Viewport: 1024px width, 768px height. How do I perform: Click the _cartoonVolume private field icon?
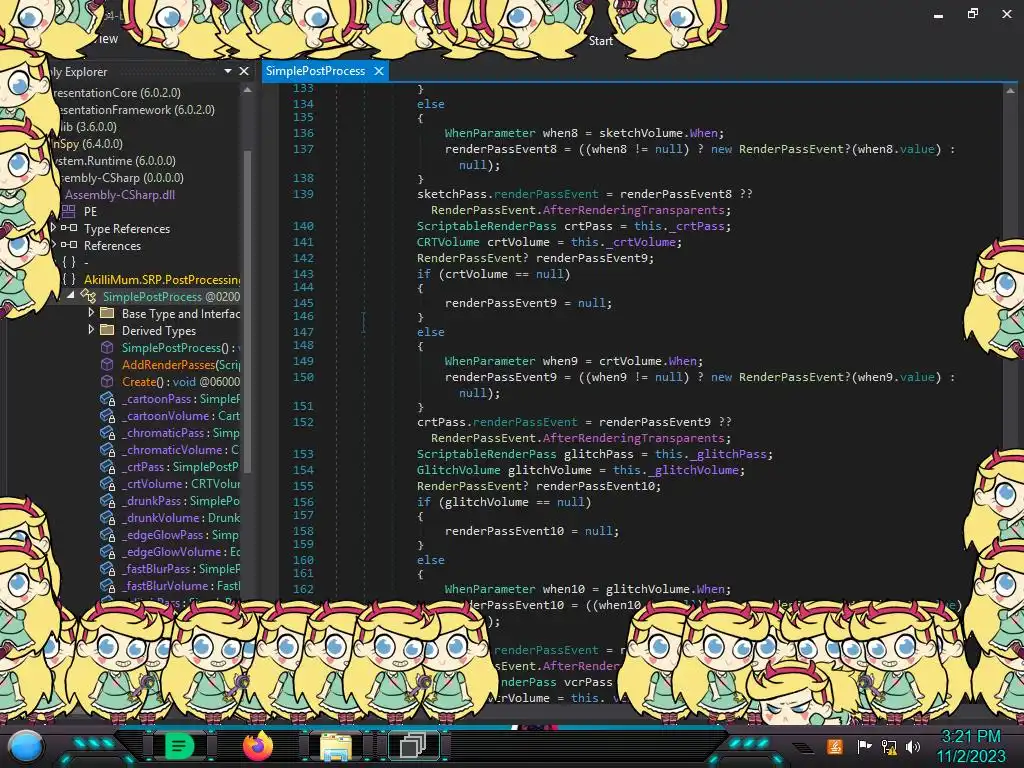(x=107, y=415)
